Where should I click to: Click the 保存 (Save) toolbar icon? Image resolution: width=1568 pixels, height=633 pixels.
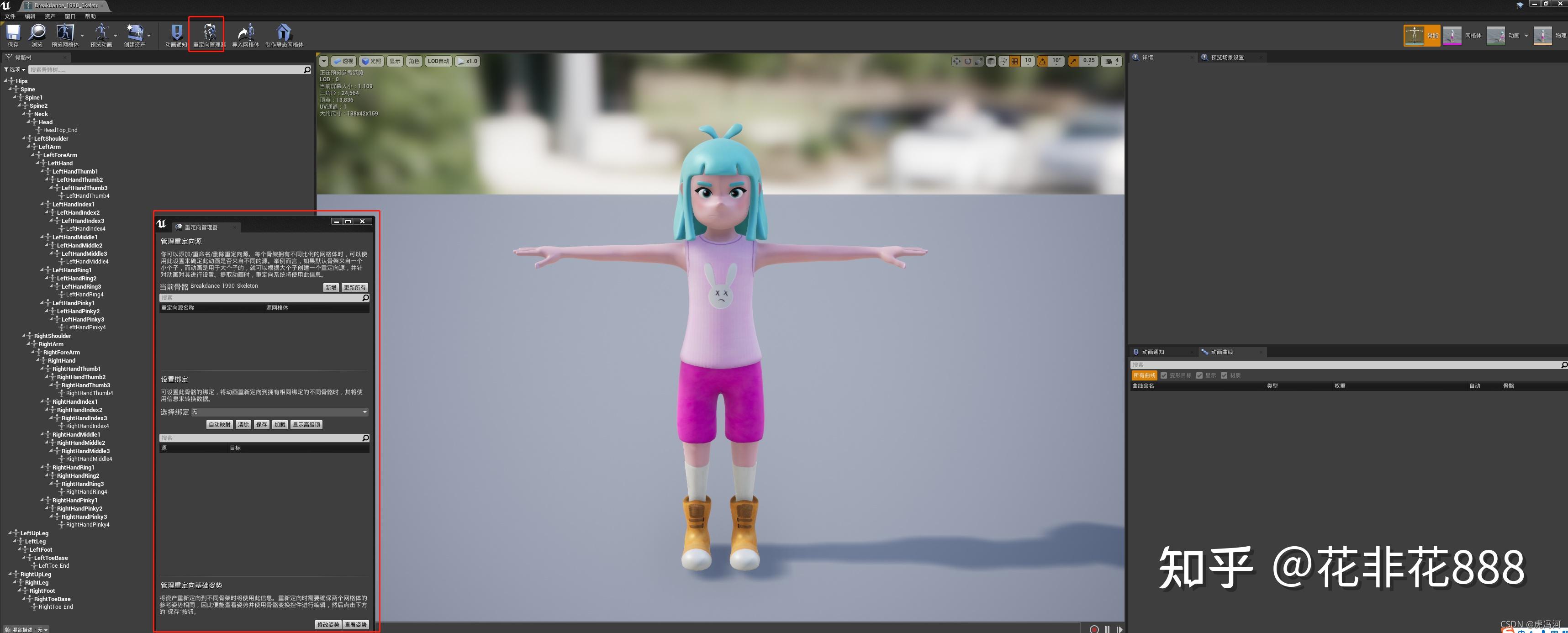click(13, 33)
